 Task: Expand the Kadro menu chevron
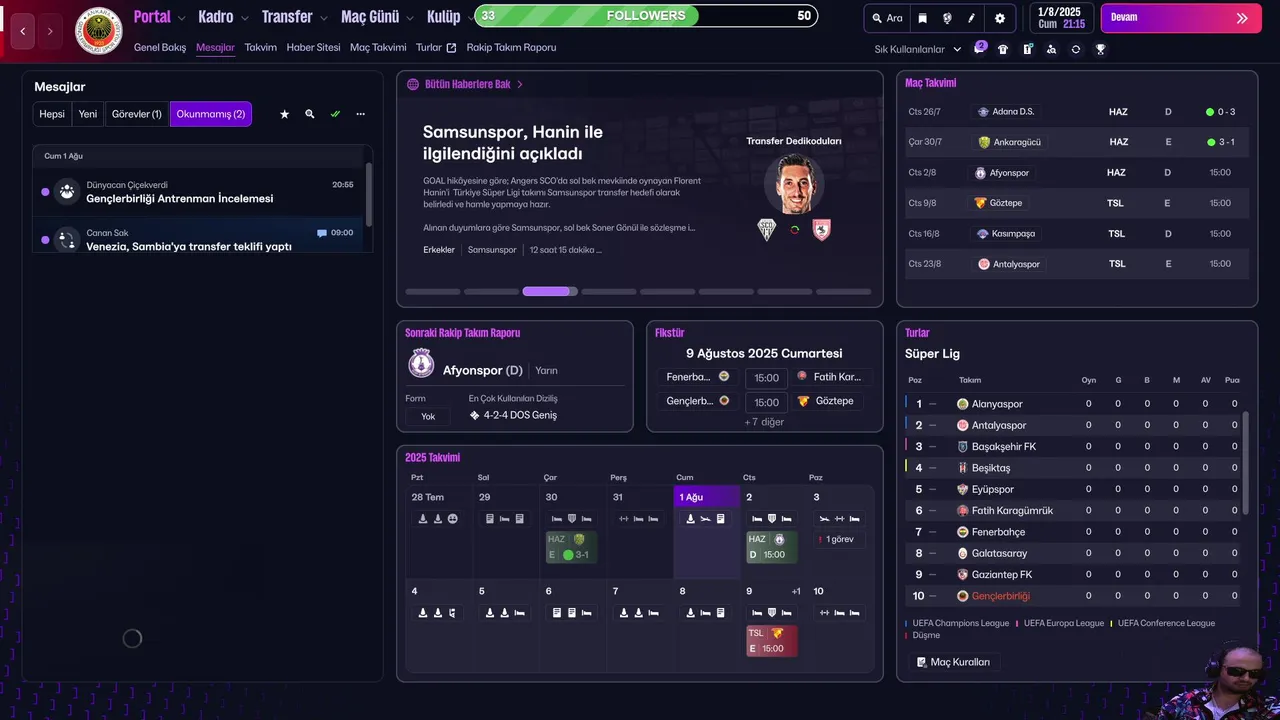pyautogui.click(x=244, y=18)
